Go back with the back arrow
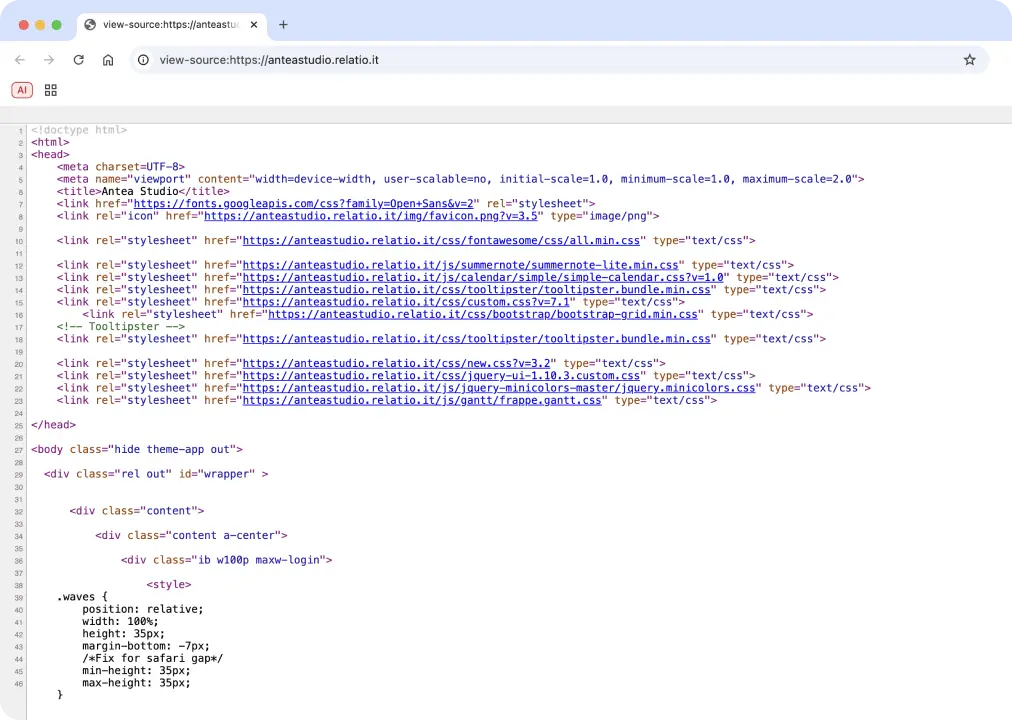This screenshot has width=1012, height=720. (20, 60)
